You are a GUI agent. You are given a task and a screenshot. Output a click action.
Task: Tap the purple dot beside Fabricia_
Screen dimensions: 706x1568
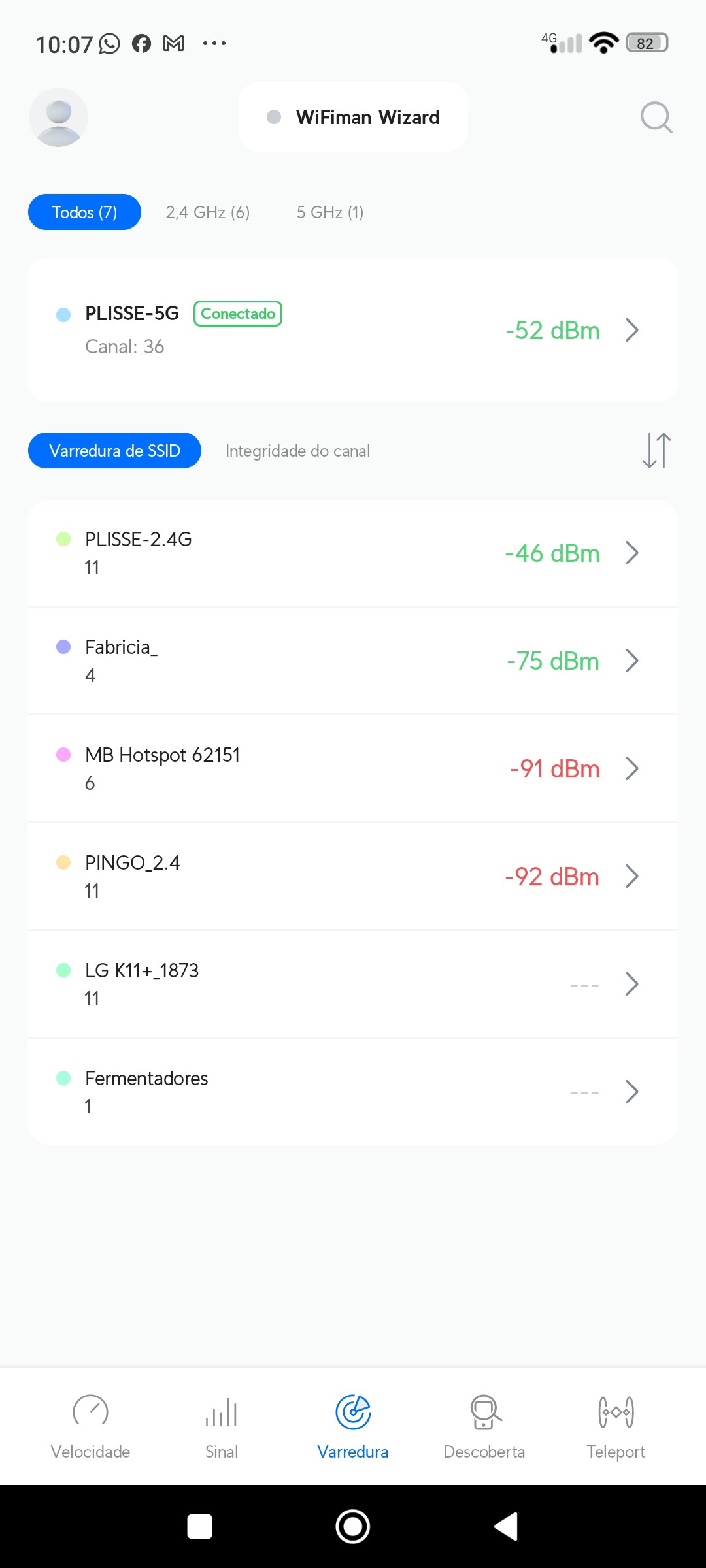pyautogui.click(x=63, y=647)
